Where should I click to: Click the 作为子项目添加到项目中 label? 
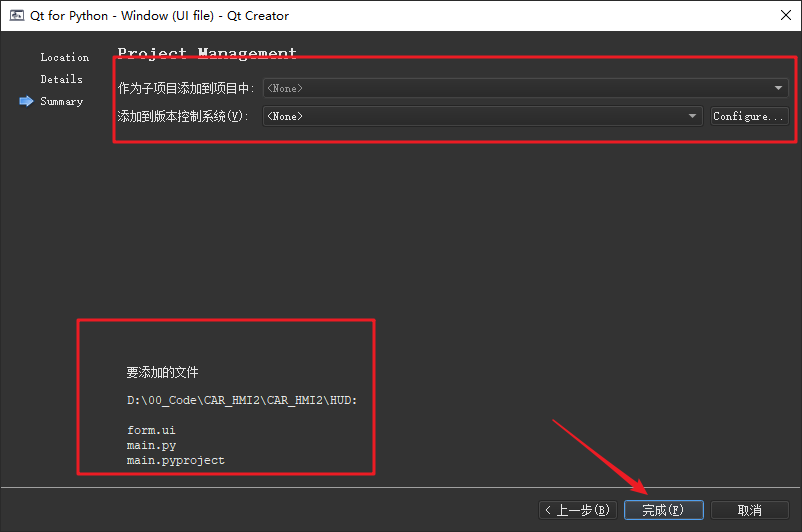pos(186,88)
